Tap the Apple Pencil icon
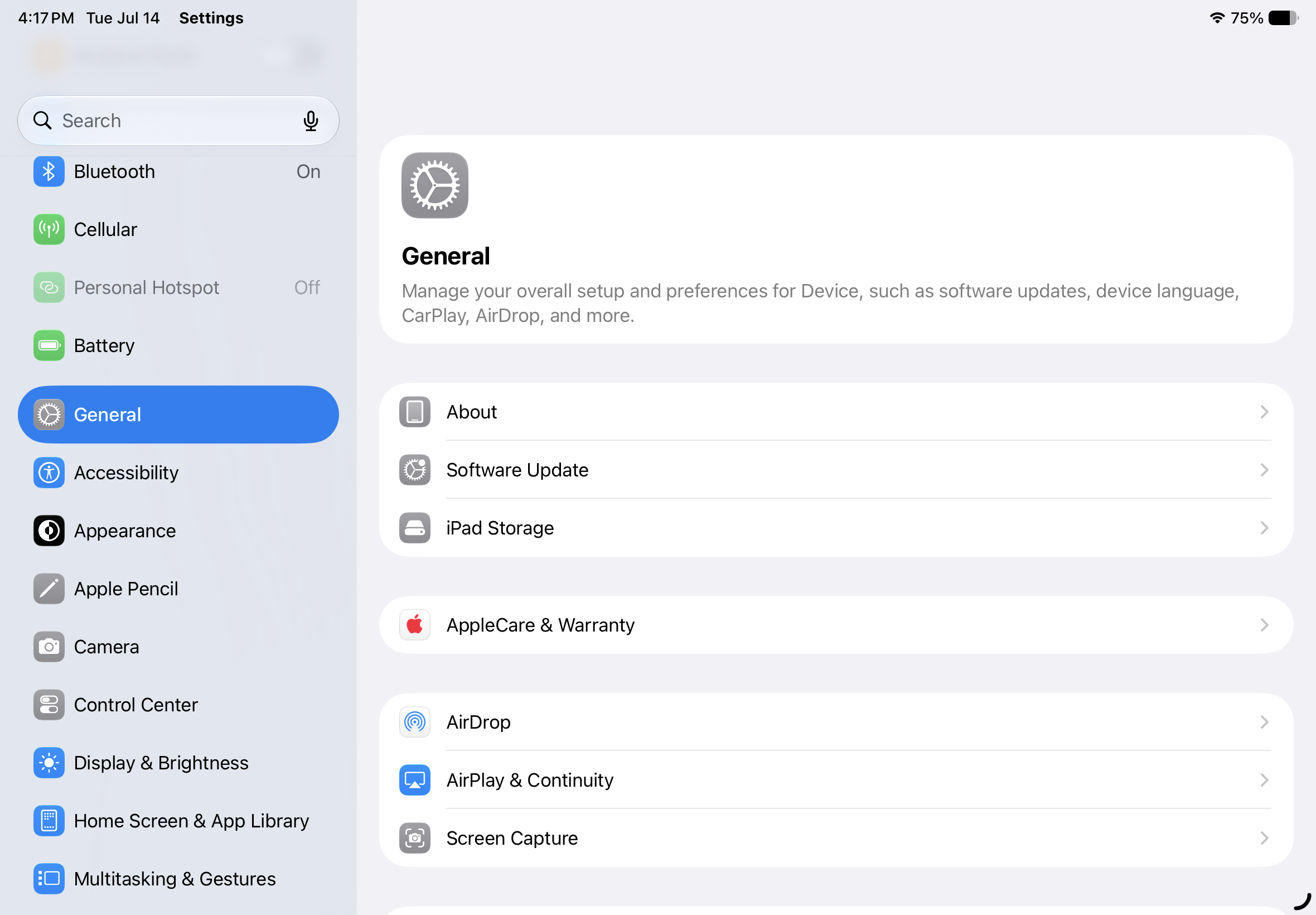The width and height of the screenshot is (1316, 915). click(x=49, y=588)
